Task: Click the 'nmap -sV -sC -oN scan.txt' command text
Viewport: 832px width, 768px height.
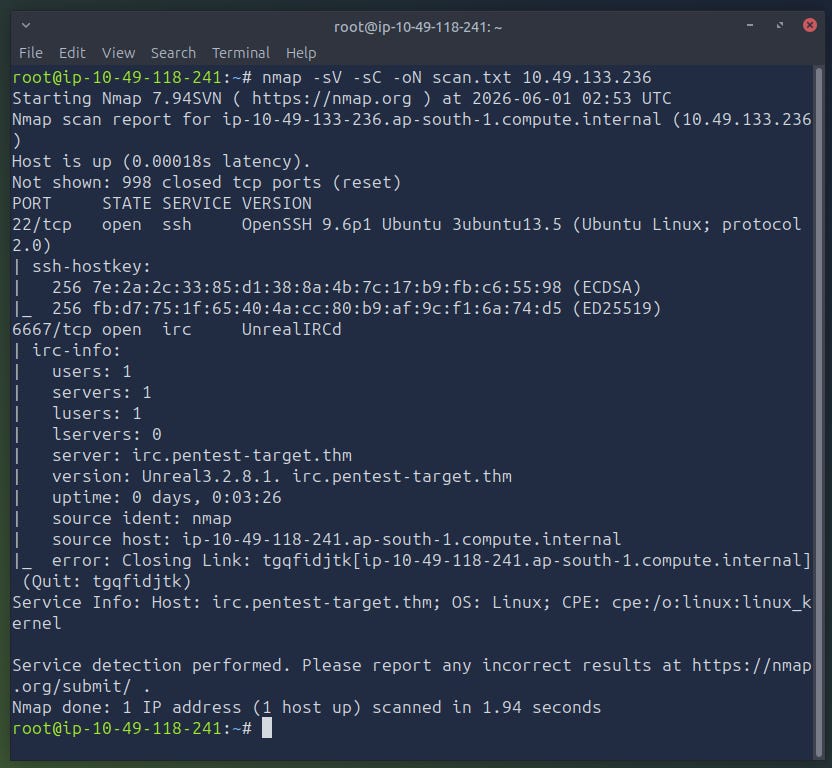Action: (x=387, y=77)
